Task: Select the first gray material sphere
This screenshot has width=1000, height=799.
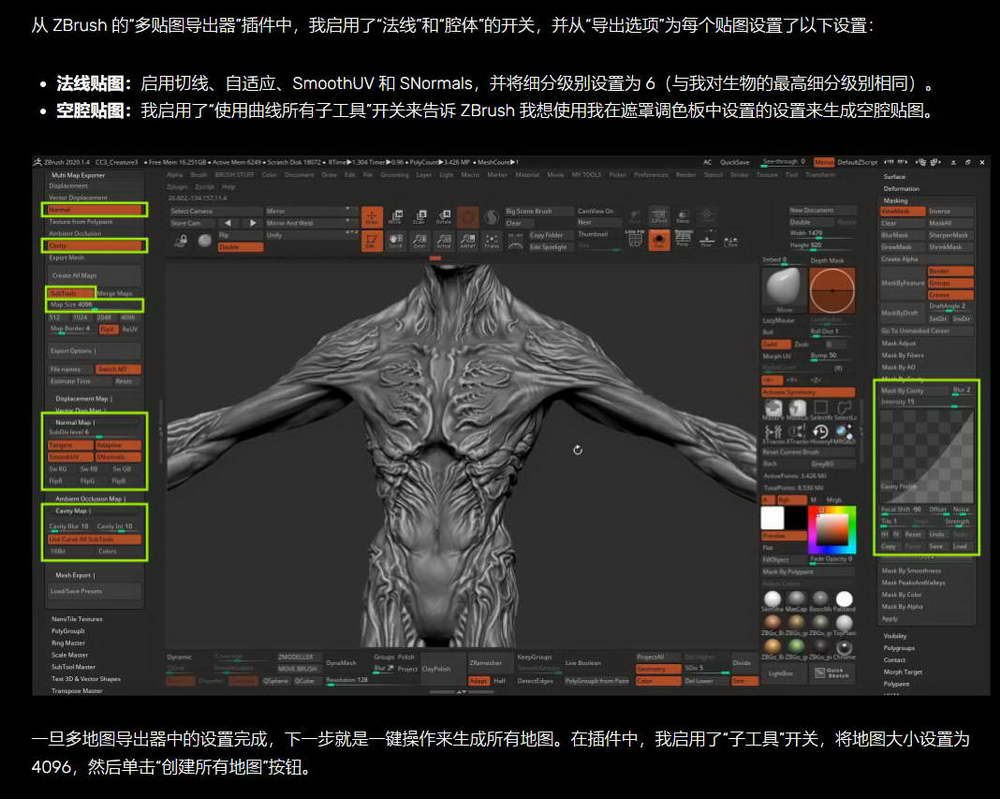Action: pos(797,598)
